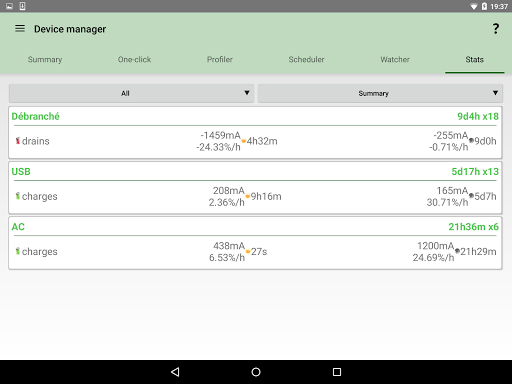The image size is (512, 384).
Task: Open the hamburger navigation menu
Action: point(20,29)
